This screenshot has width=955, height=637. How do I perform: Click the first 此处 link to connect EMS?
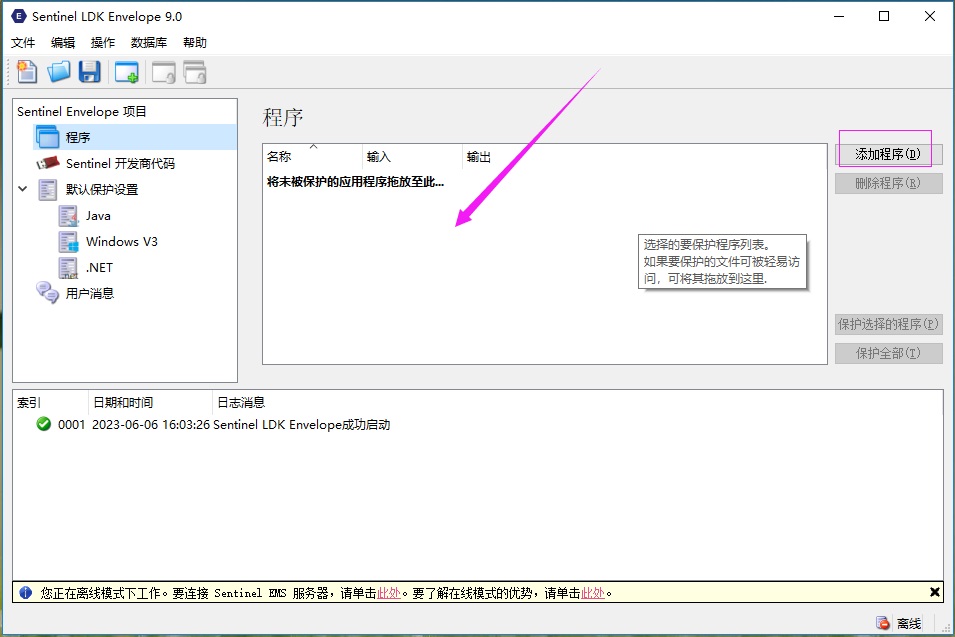click(x=389, y=593)
